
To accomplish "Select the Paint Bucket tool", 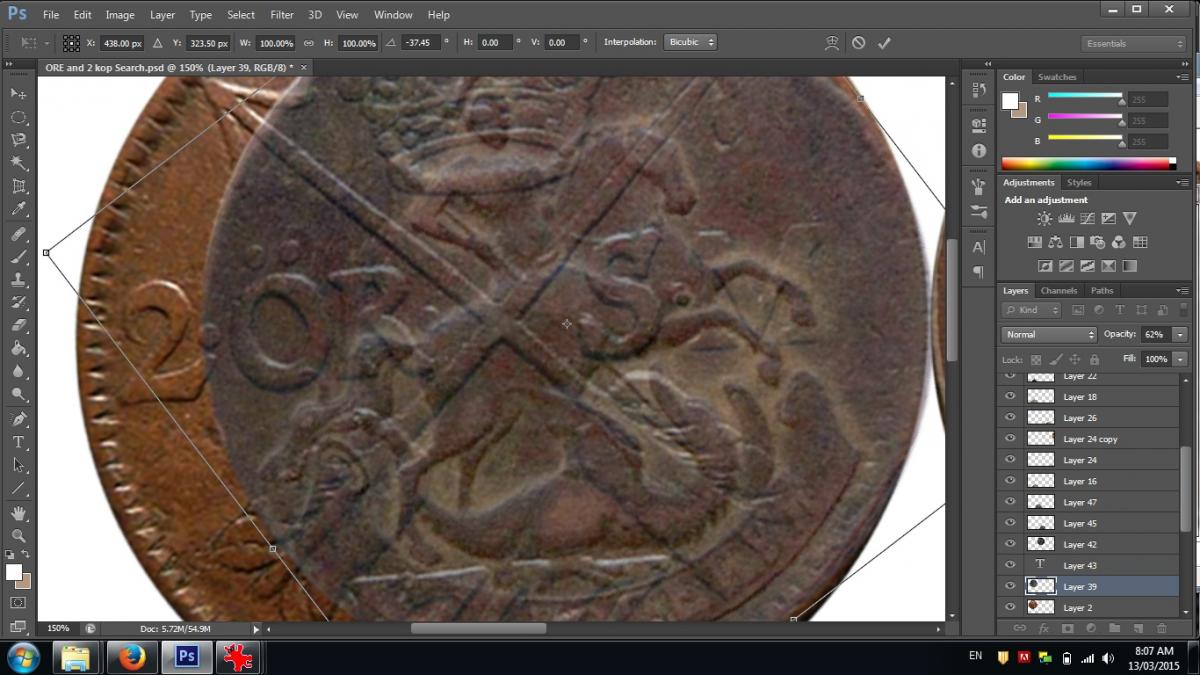I will tap(18, 349).
